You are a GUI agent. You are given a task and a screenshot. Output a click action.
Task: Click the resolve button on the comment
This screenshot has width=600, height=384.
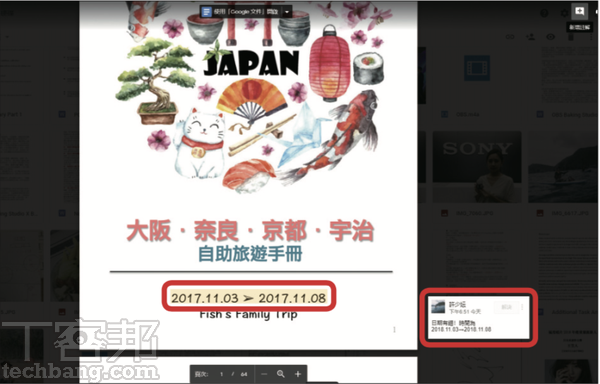point(506,307)
